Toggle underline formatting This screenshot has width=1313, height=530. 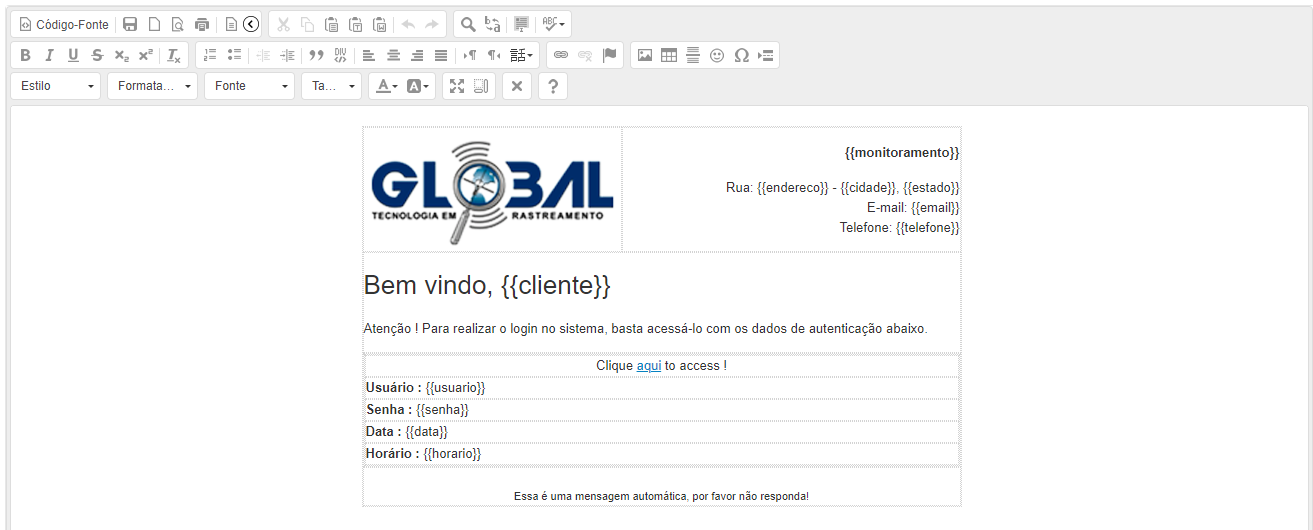(73, 55)
